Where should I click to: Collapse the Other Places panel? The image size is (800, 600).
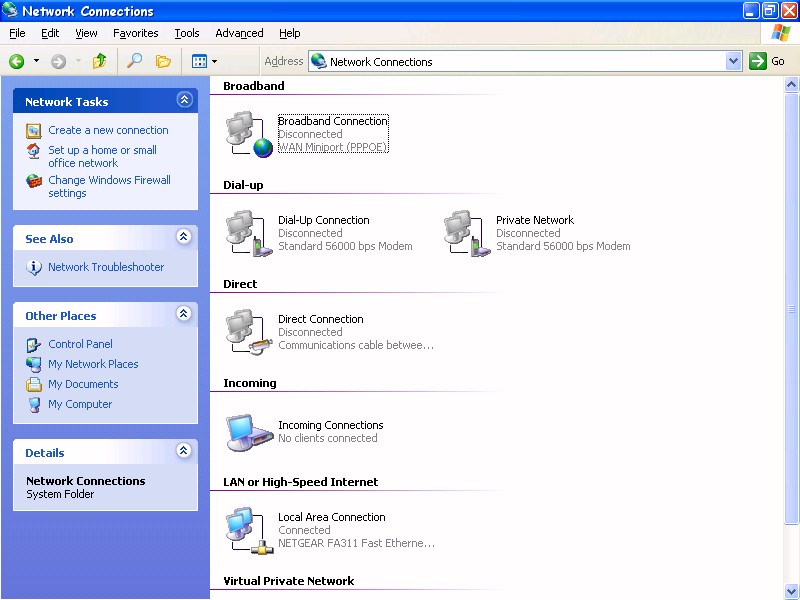click(184, 314)
